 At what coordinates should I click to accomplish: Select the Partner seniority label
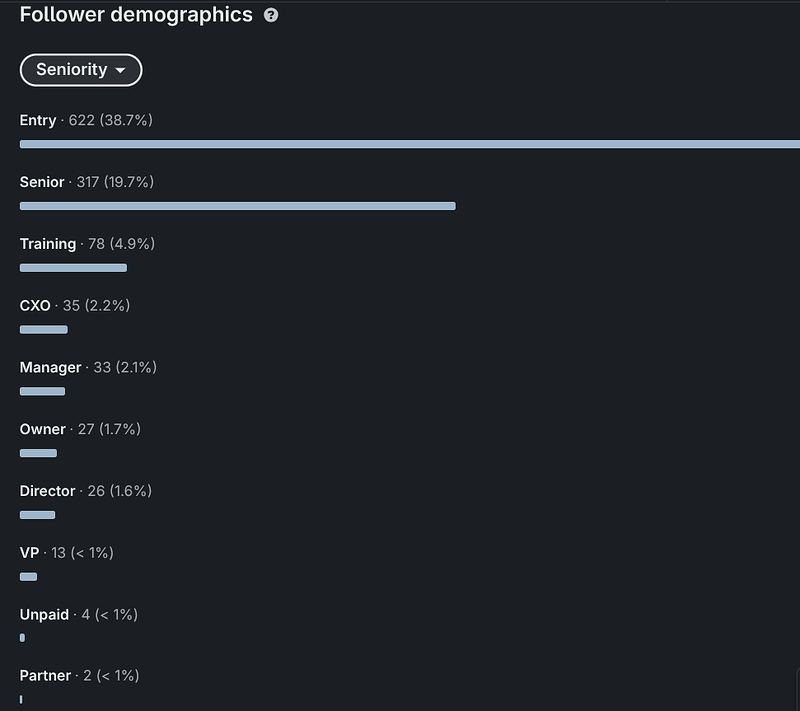45,676
